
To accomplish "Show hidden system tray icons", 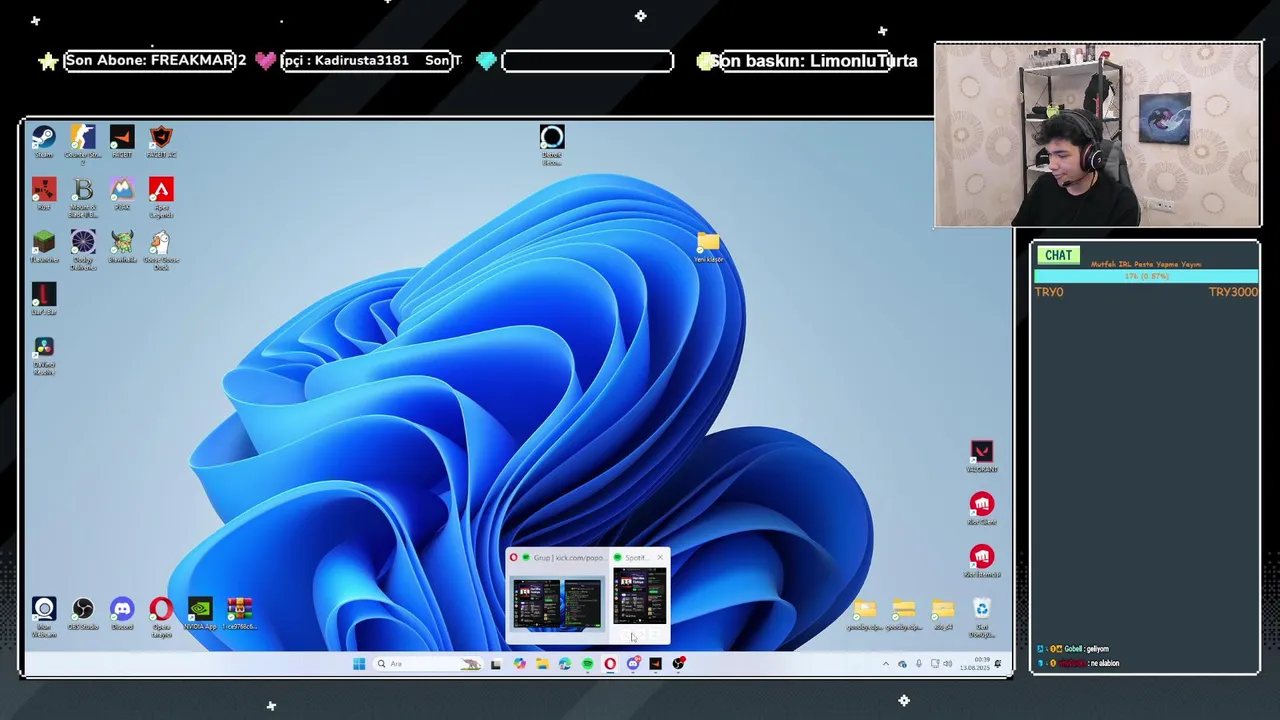I will tap(885, 664).
